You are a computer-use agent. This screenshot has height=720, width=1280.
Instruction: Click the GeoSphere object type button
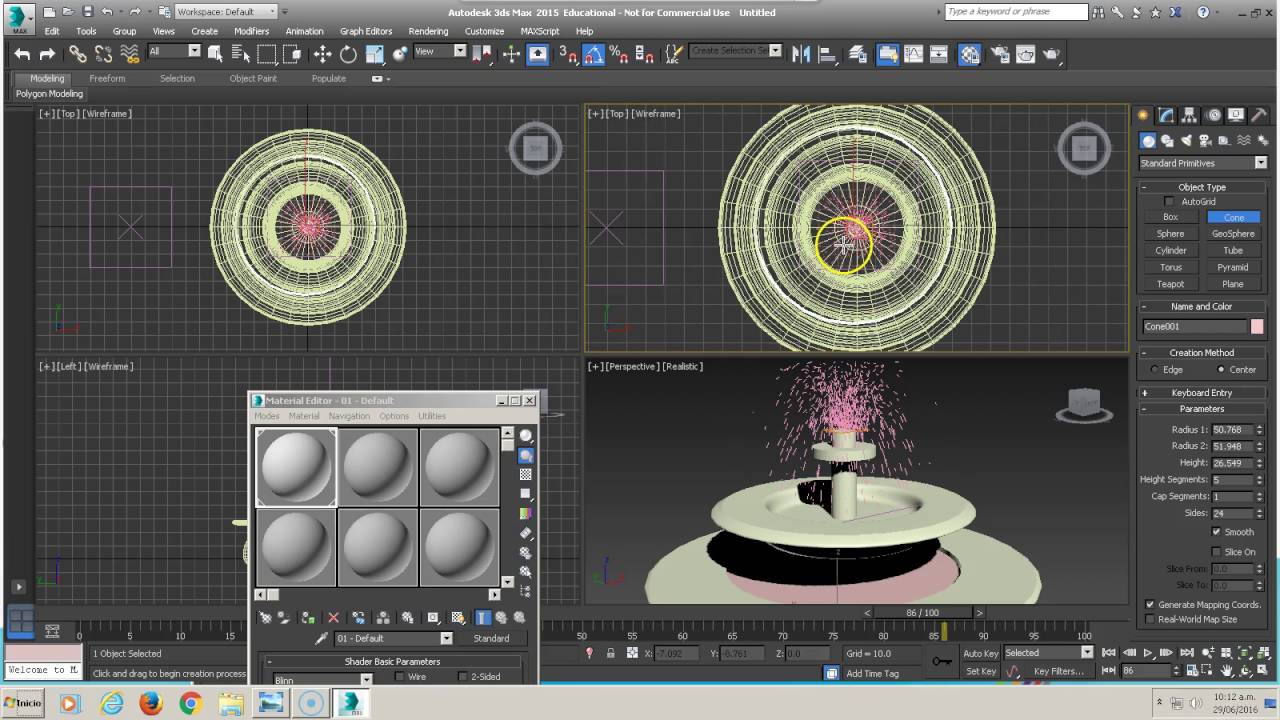point(1233,234)
